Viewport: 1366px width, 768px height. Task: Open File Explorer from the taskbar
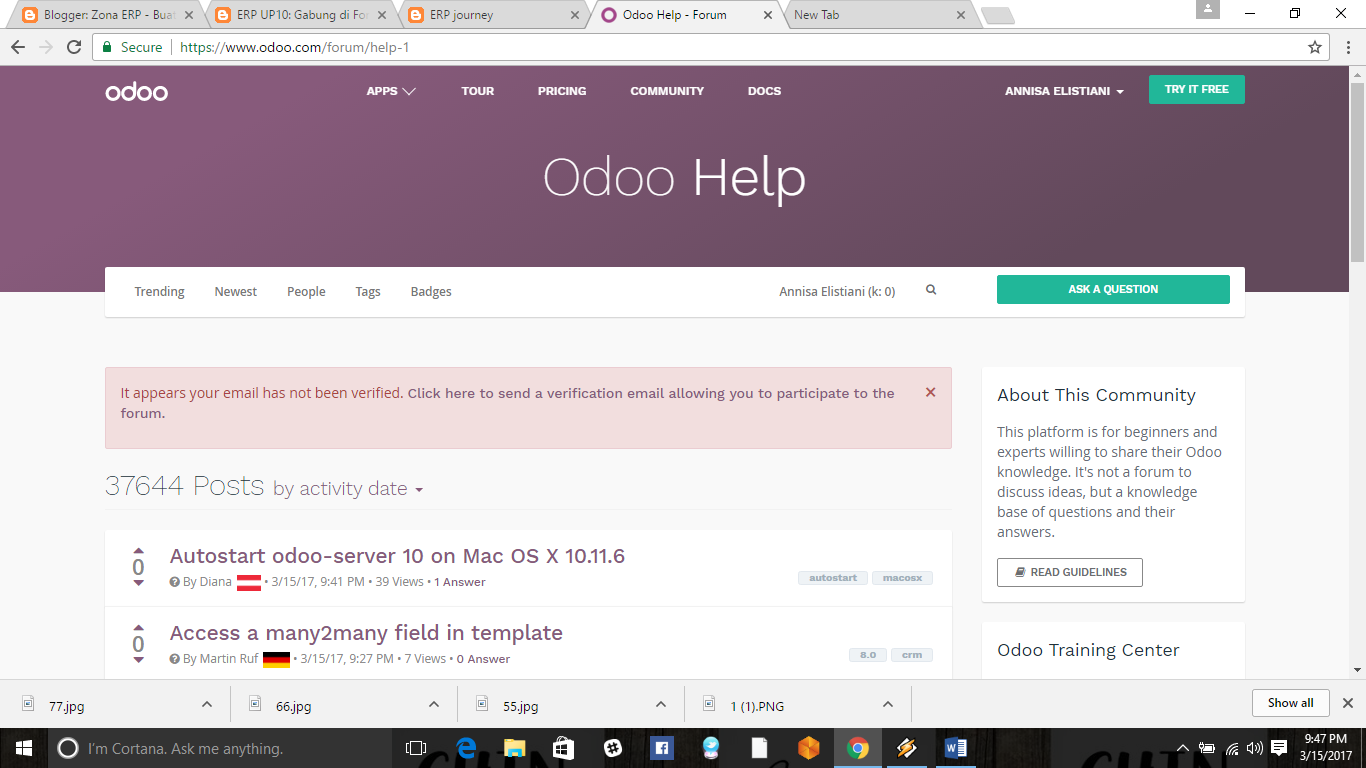514,748
